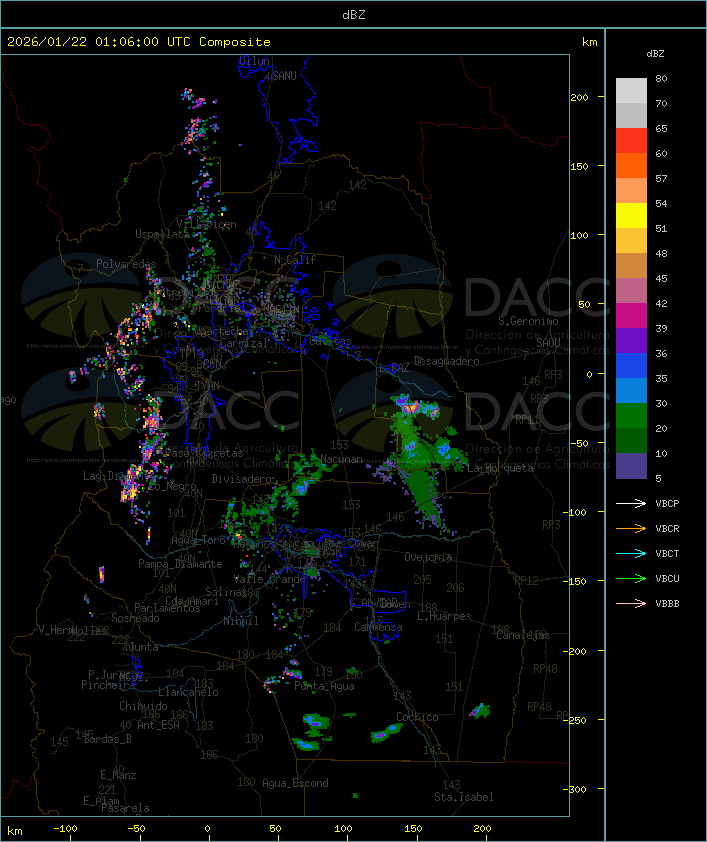Click the Bardas_B place label
Viewport: 707px width, 842px height.
click(x=107, y=739)
